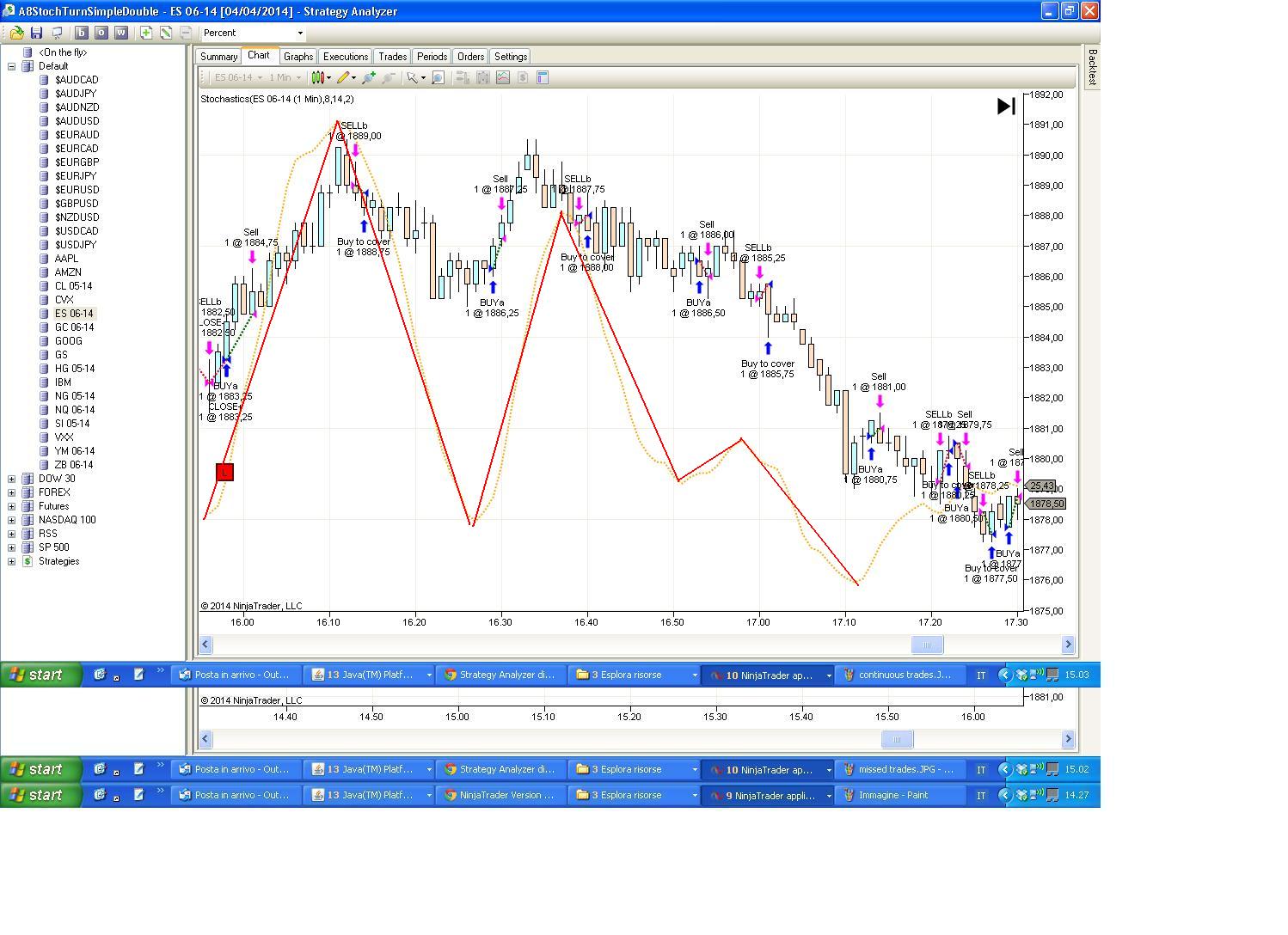The width and height of the screenshot is (1288, 935).
Task: Open the Settings tab
Action: [511, 57]
